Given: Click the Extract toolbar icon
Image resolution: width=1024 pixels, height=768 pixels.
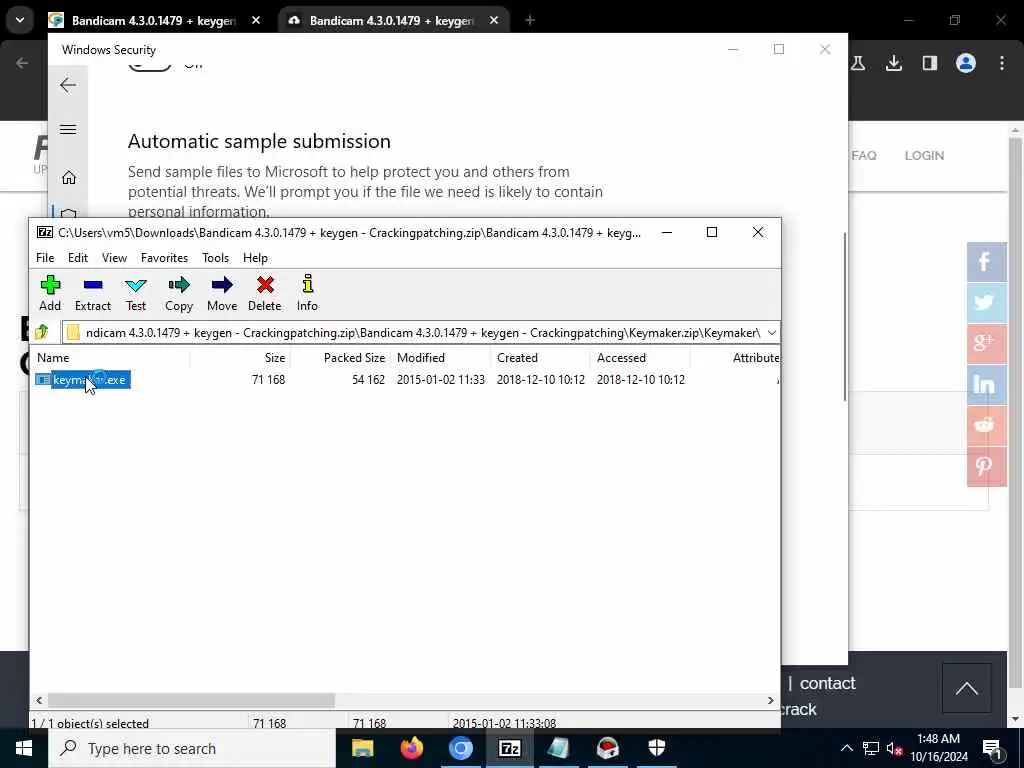Looking at the screenshot, I should [93, 293].
